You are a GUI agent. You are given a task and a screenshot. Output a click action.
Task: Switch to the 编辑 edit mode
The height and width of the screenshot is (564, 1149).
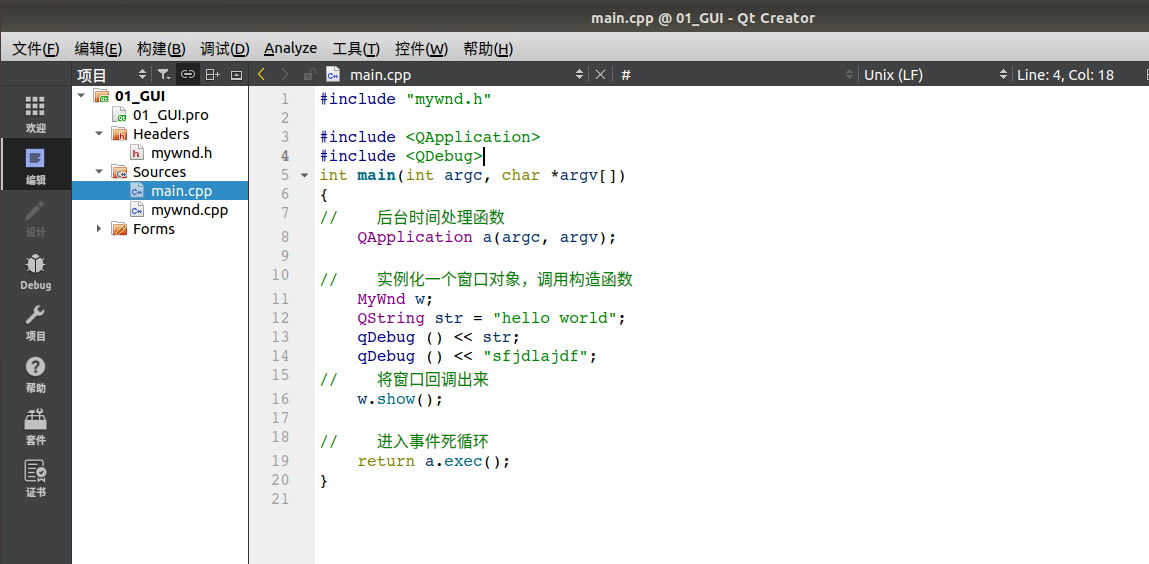coord(35,166)
